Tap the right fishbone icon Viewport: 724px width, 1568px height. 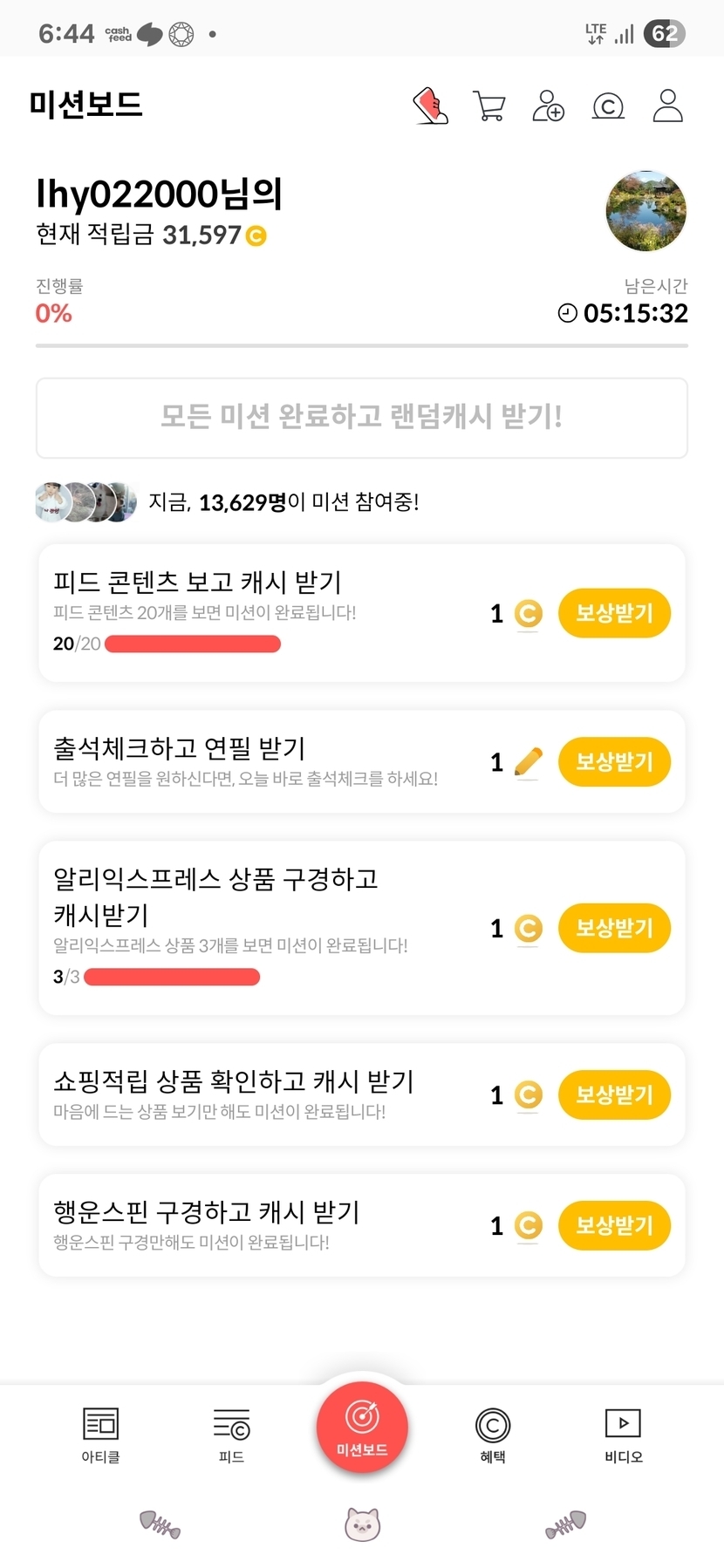(x=565, y=1524)
